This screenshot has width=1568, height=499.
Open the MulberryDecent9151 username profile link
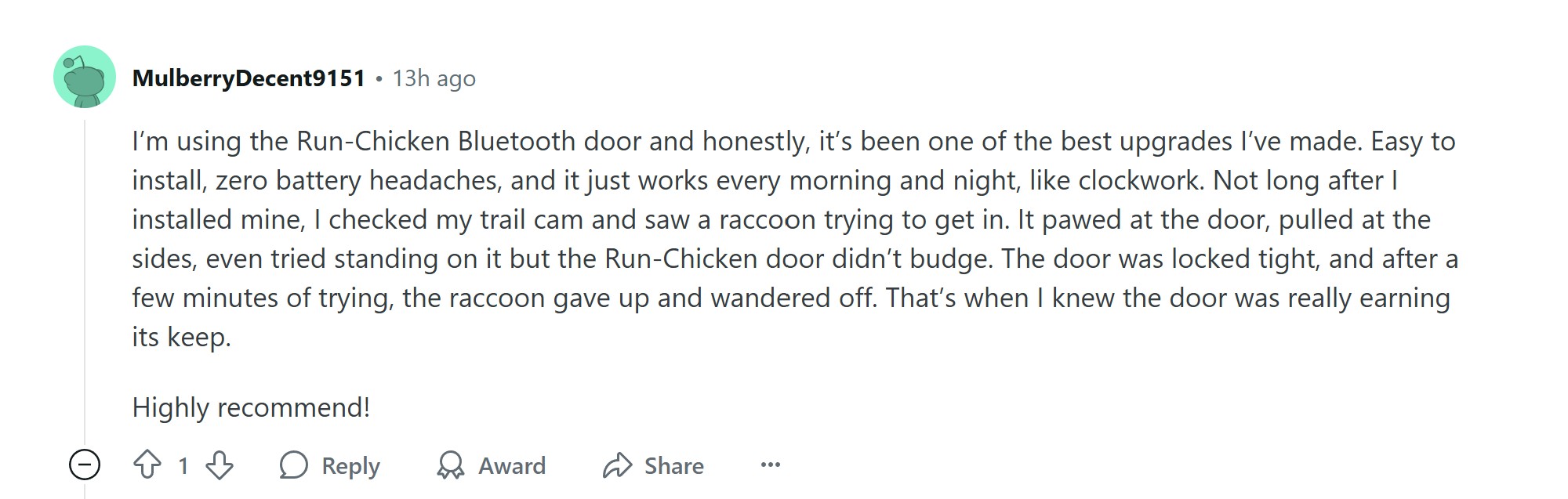pyautogui.click(x=249, y=78)
